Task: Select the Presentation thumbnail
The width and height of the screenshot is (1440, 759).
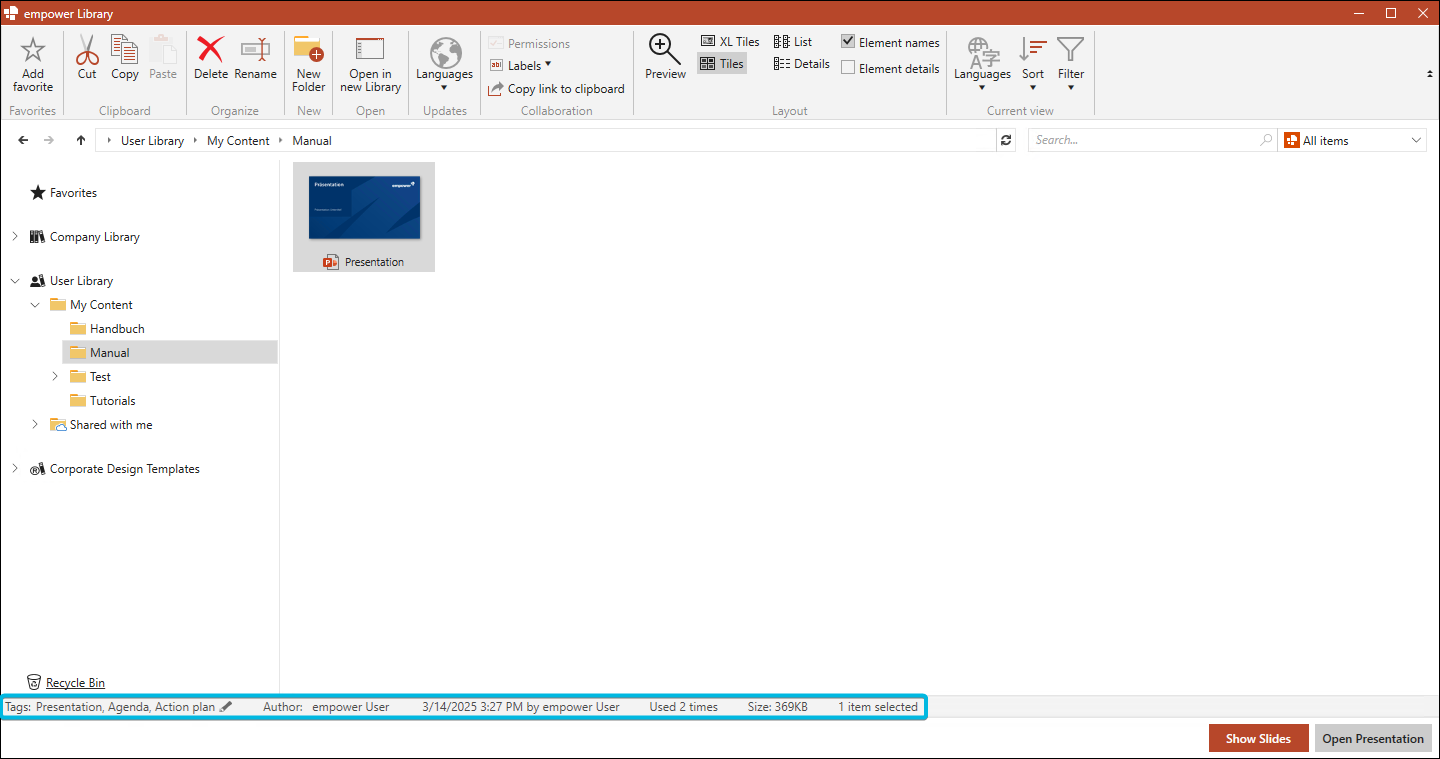Action: pyautogui.click(x=364, y=217)
